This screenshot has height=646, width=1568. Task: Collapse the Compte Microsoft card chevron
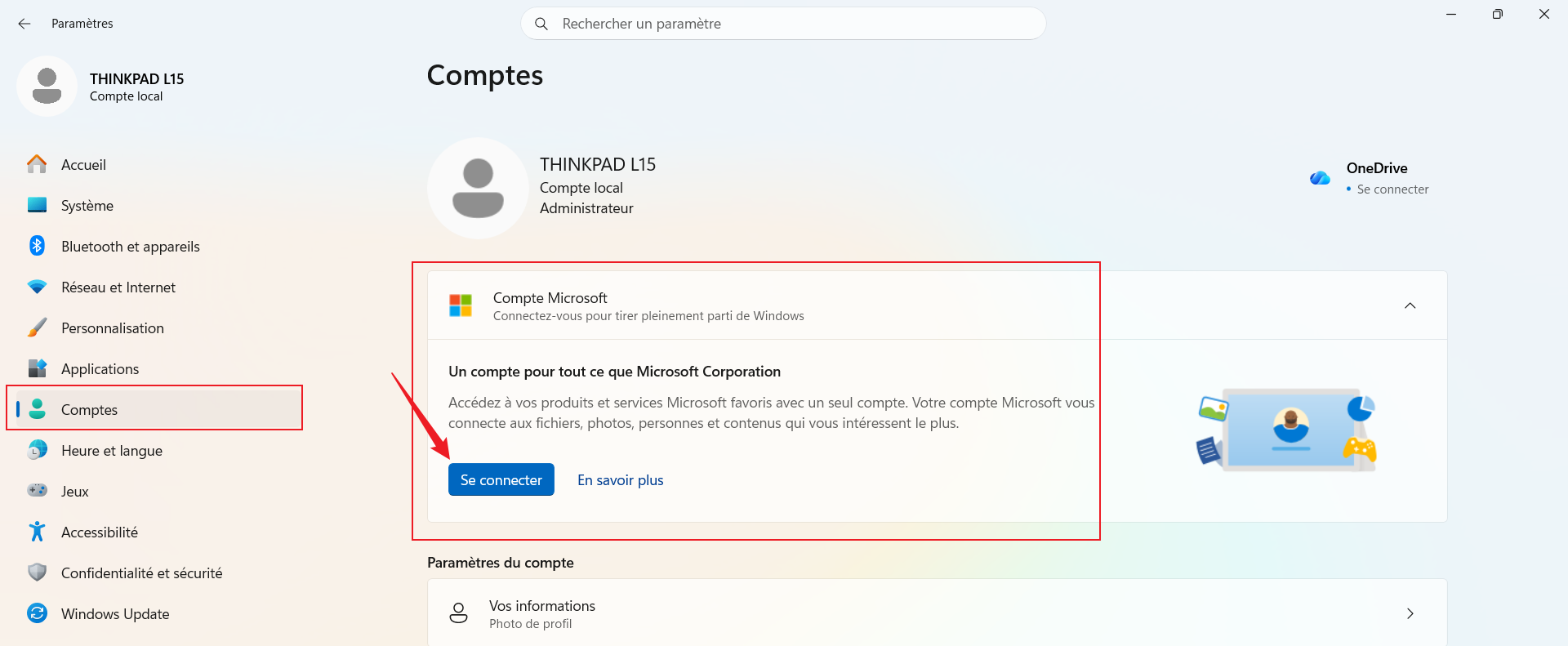coord(1410,305)
